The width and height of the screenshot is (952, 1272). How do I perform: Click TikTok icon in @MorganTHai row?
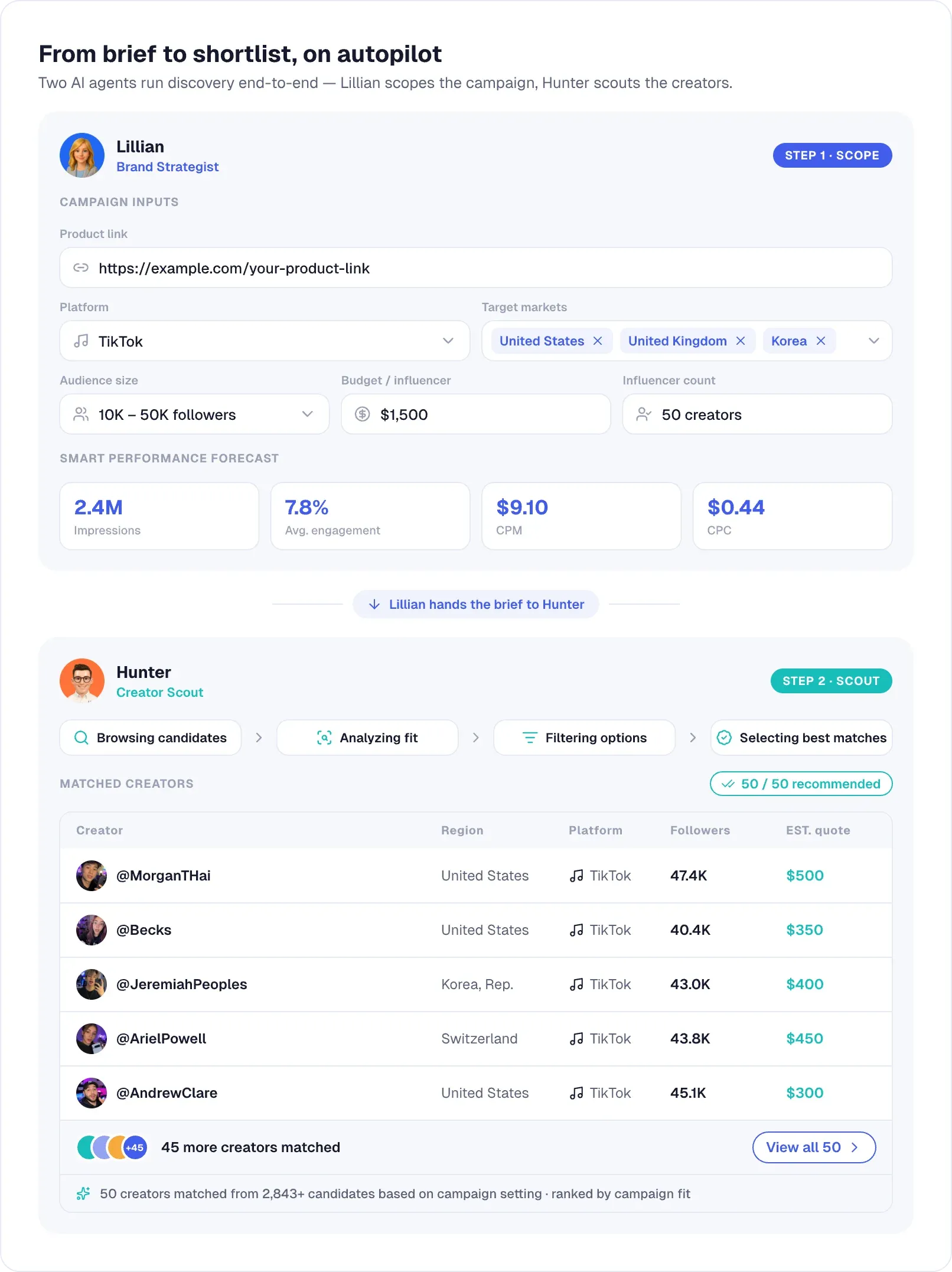click(x=576, y=876)
